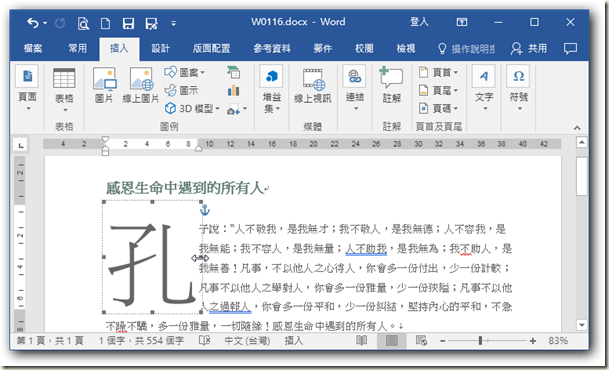Viewport: 609px width, 370px height.
Task: Click the scroll down arrow on vertical scrollbar
Action: pyautogui.click(x=581, y=325)
